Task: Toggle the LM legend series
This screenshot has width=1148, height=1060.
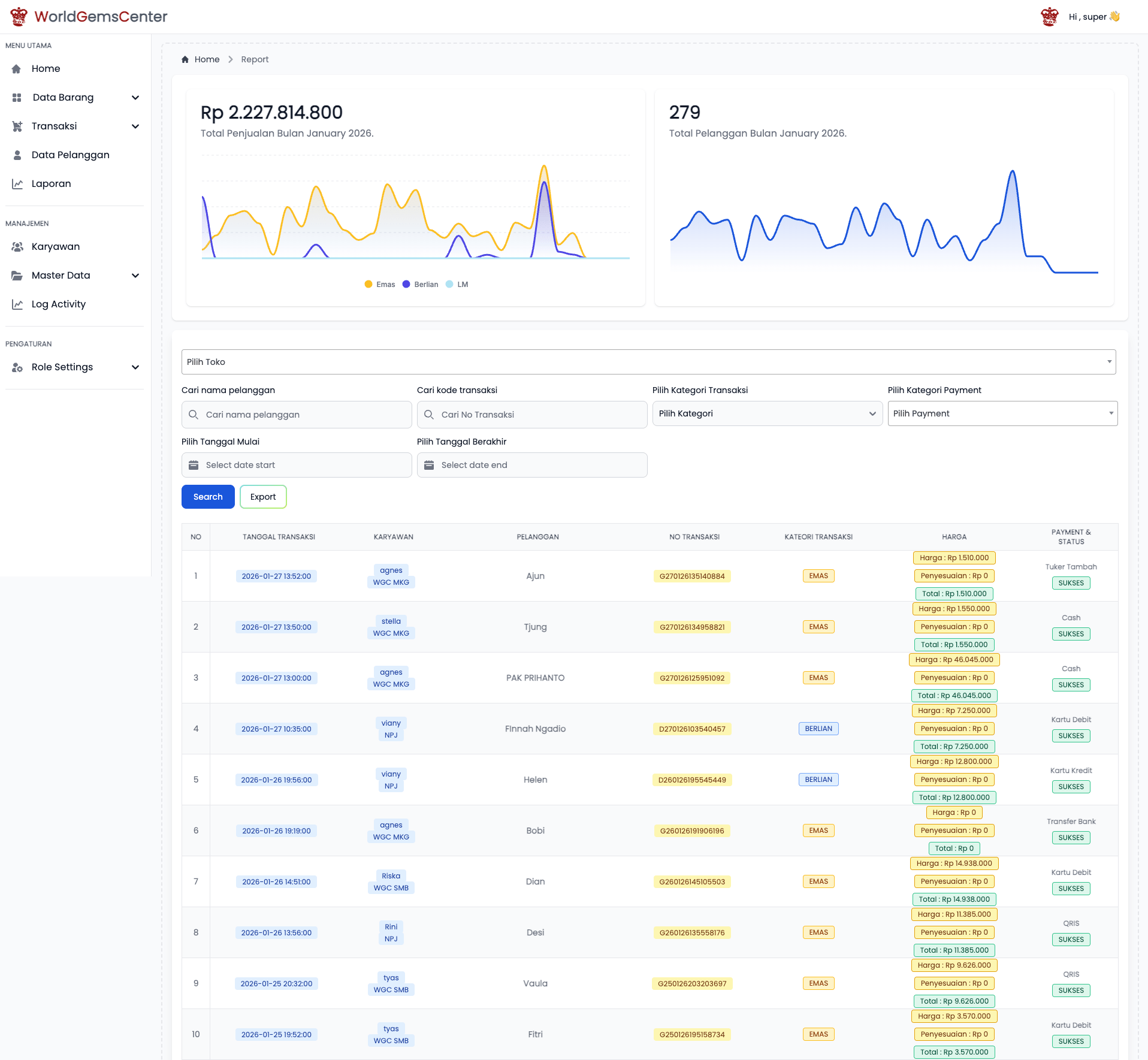Action: tap(457, 285)
